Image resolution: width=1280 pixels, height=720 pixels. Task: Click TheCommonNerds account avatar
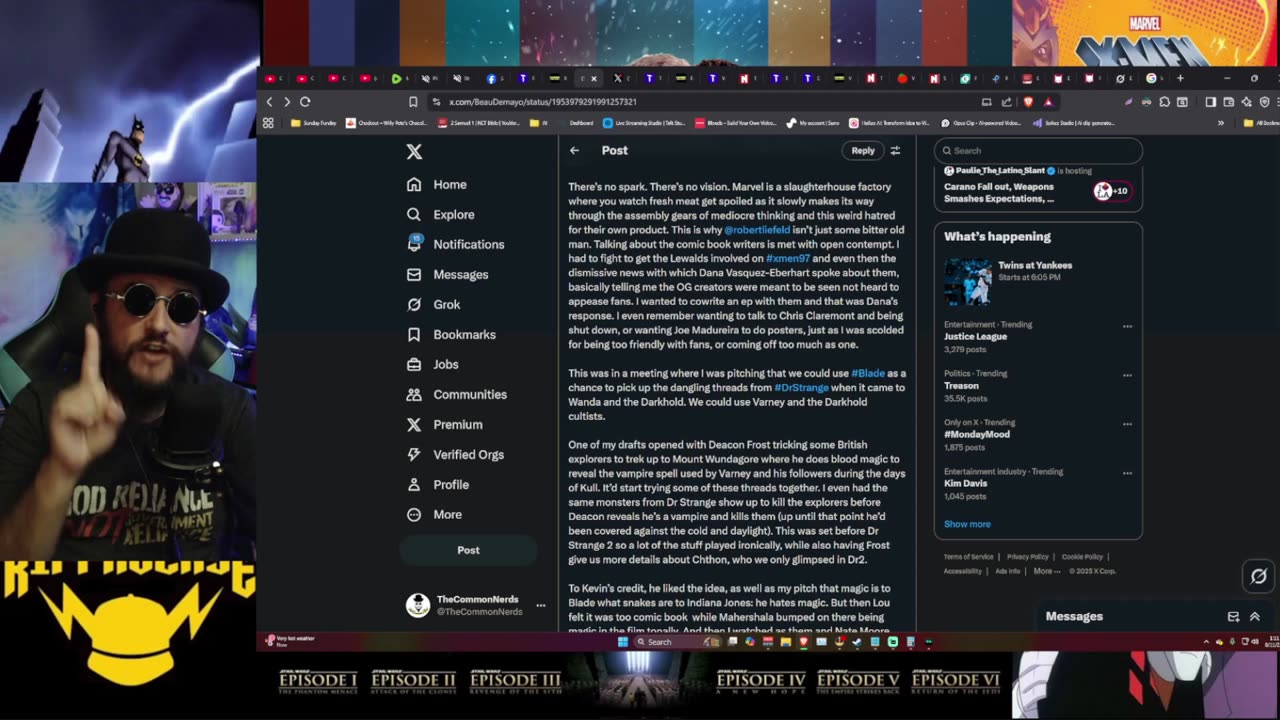click(418, 605)
